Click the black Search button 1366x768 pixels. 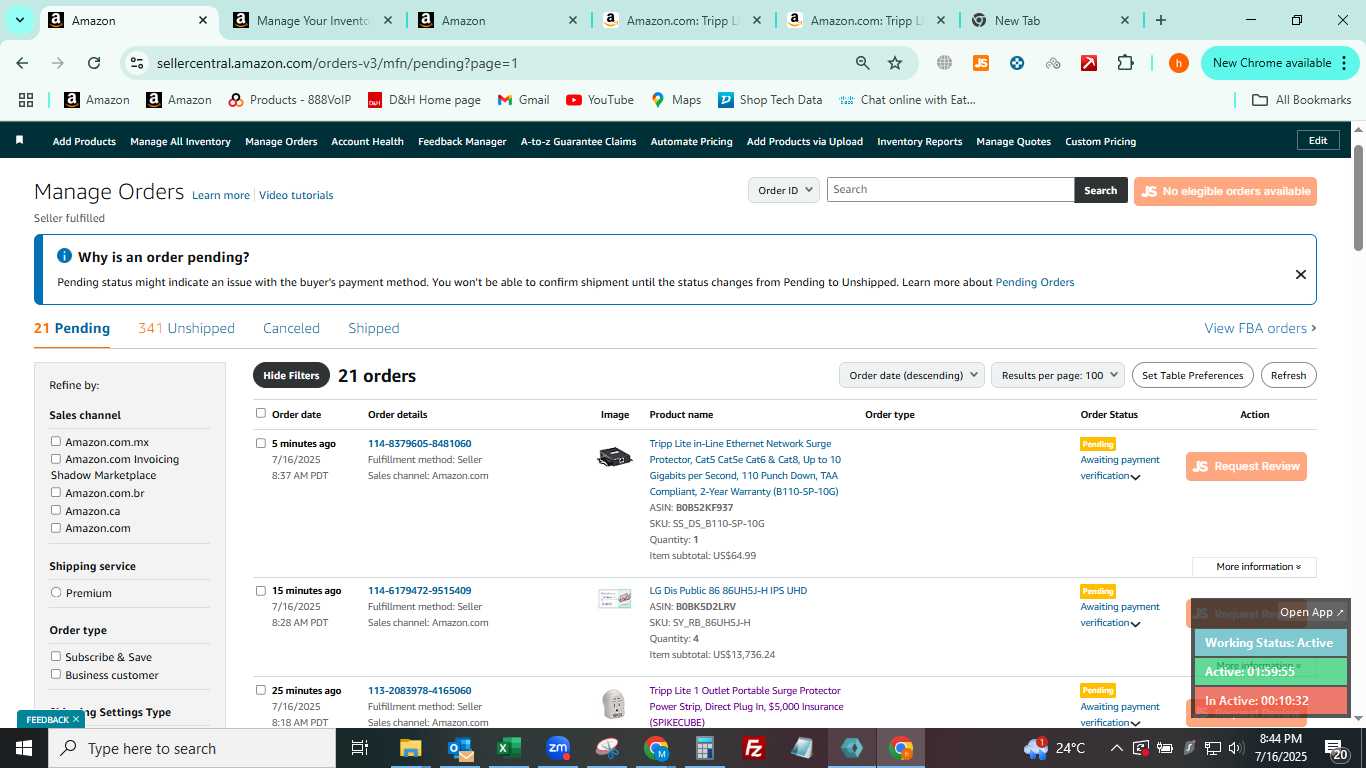pos(1100,190)
